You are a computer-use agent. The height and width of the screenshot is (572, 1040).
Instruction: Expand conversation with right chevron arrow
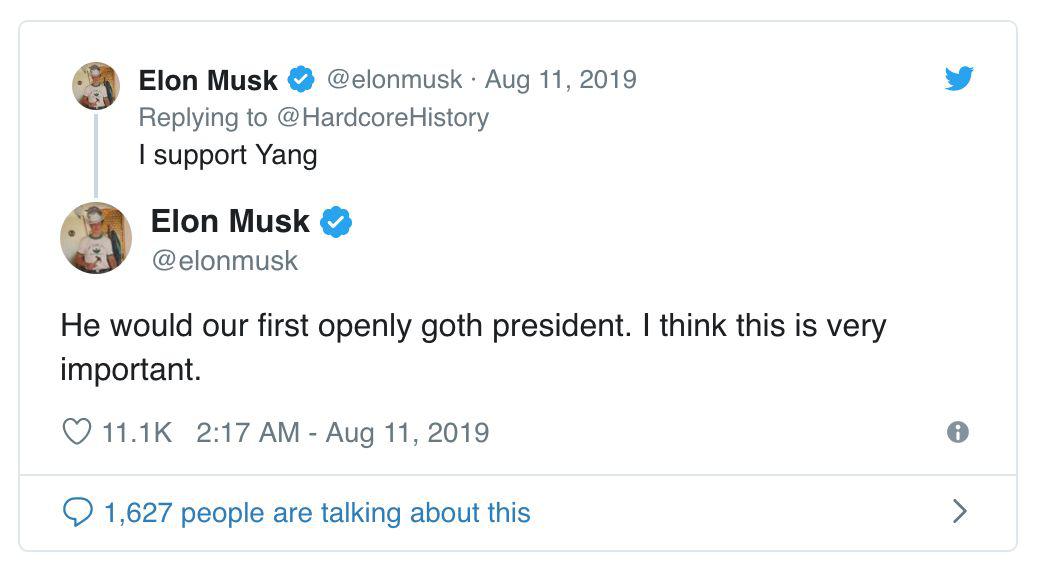click(960, 512)
